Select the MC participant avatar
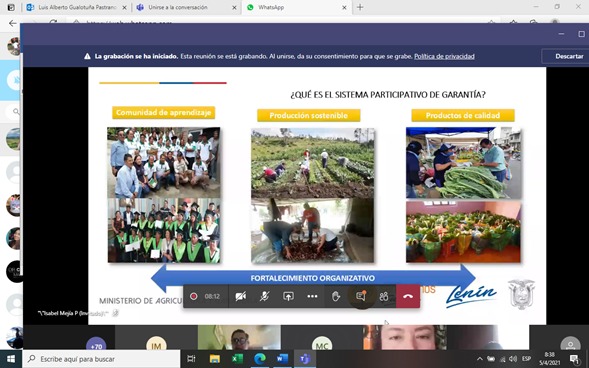The width and height of the screenshot is (589, 368). [322, 345]
